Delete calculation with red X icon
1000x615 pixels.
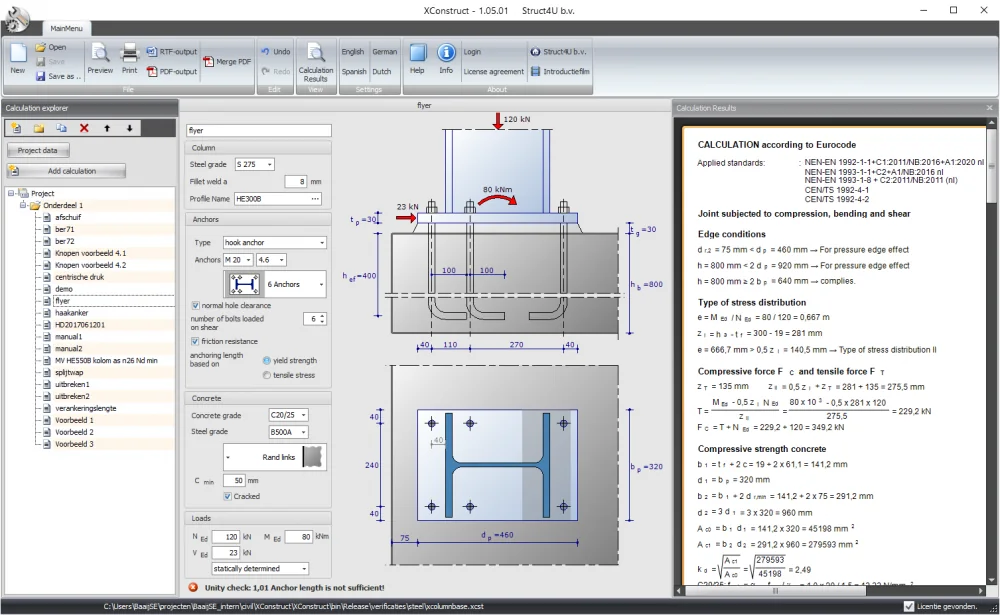pos(84,128)
